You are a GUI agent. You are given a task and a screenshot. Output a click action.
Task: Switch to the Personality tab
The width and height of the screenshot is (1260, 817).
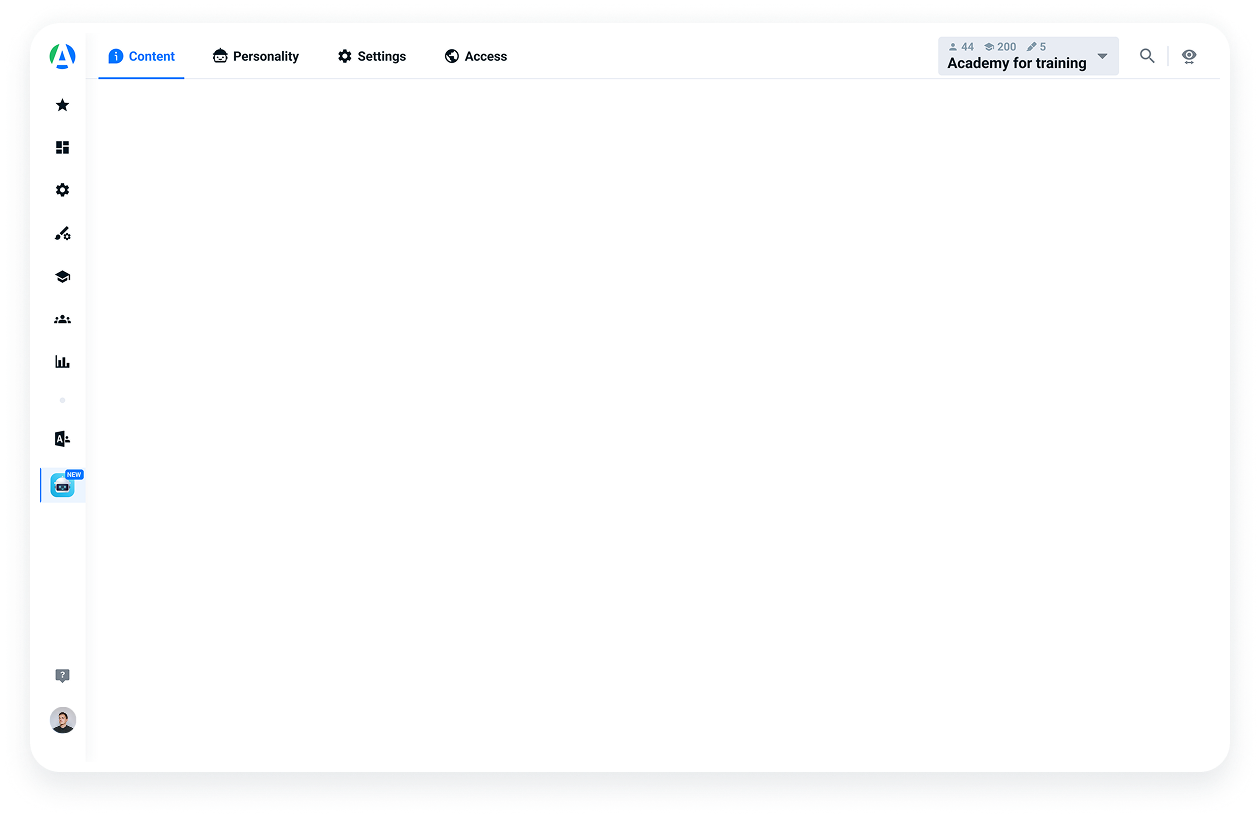[256, 57]
